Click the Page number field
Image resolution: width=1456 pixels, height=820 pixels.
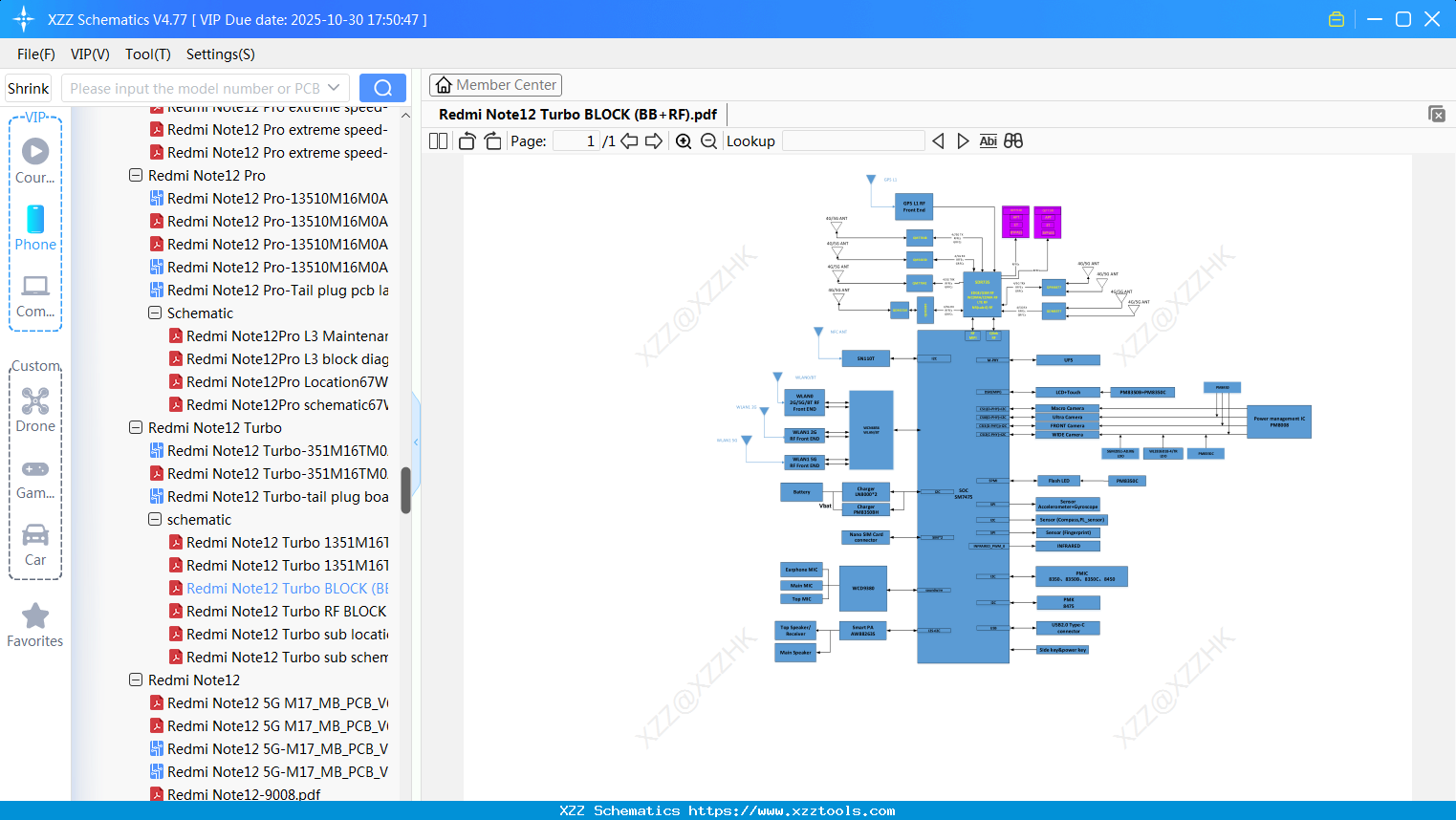point(576,141)
